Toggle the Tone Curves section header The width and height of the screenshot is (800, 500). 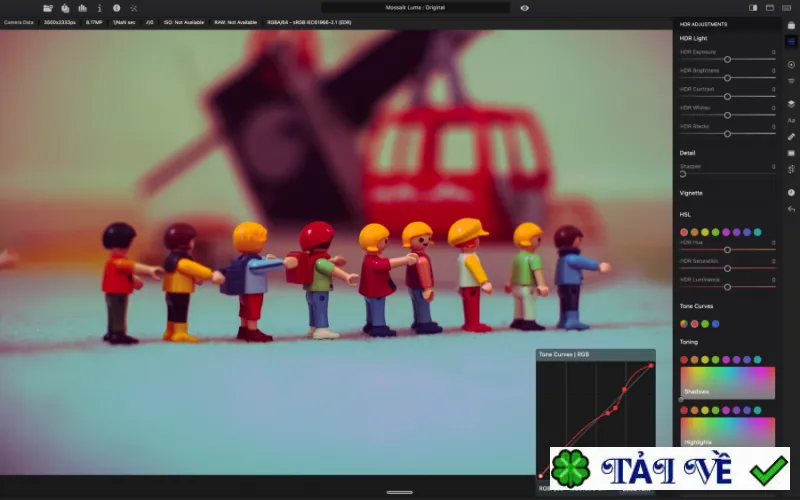(x=696, y=306)
